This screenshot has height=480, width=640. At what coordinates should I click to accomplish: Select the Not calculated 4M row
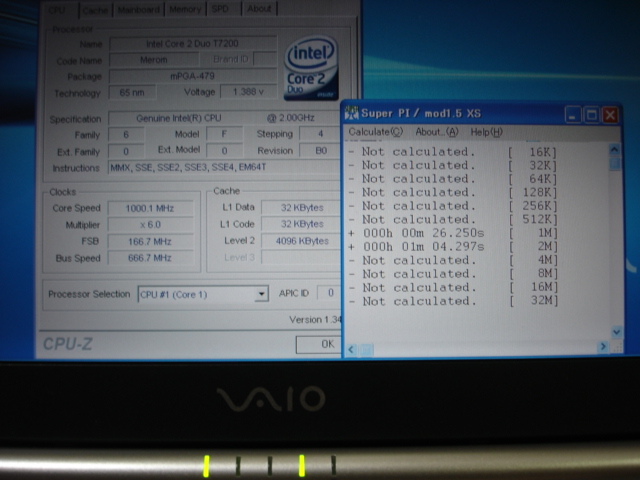[x=452, y=260]
